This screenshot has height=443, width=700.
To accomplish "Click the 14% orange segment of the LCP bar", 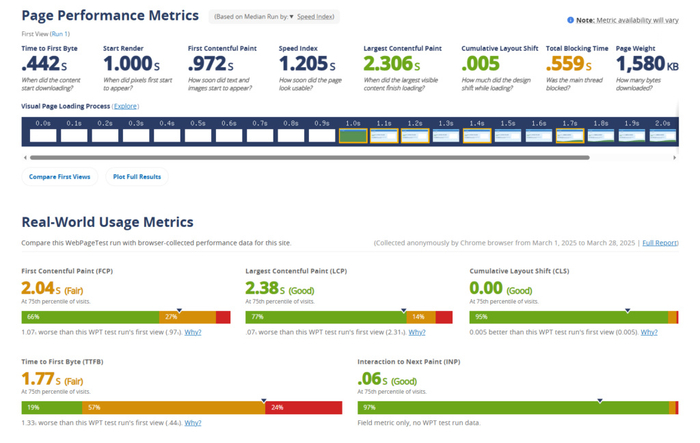I will (x=421, y=317).
